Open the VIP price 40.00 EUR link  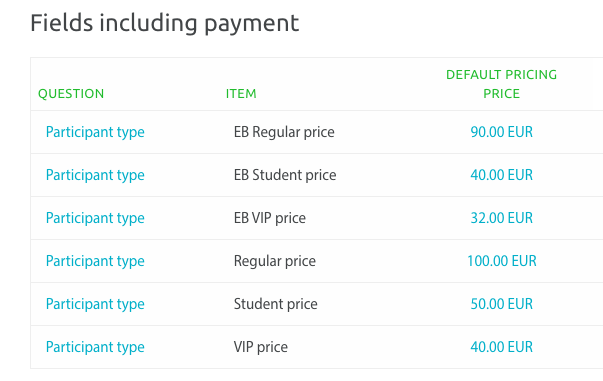[501, 347]
